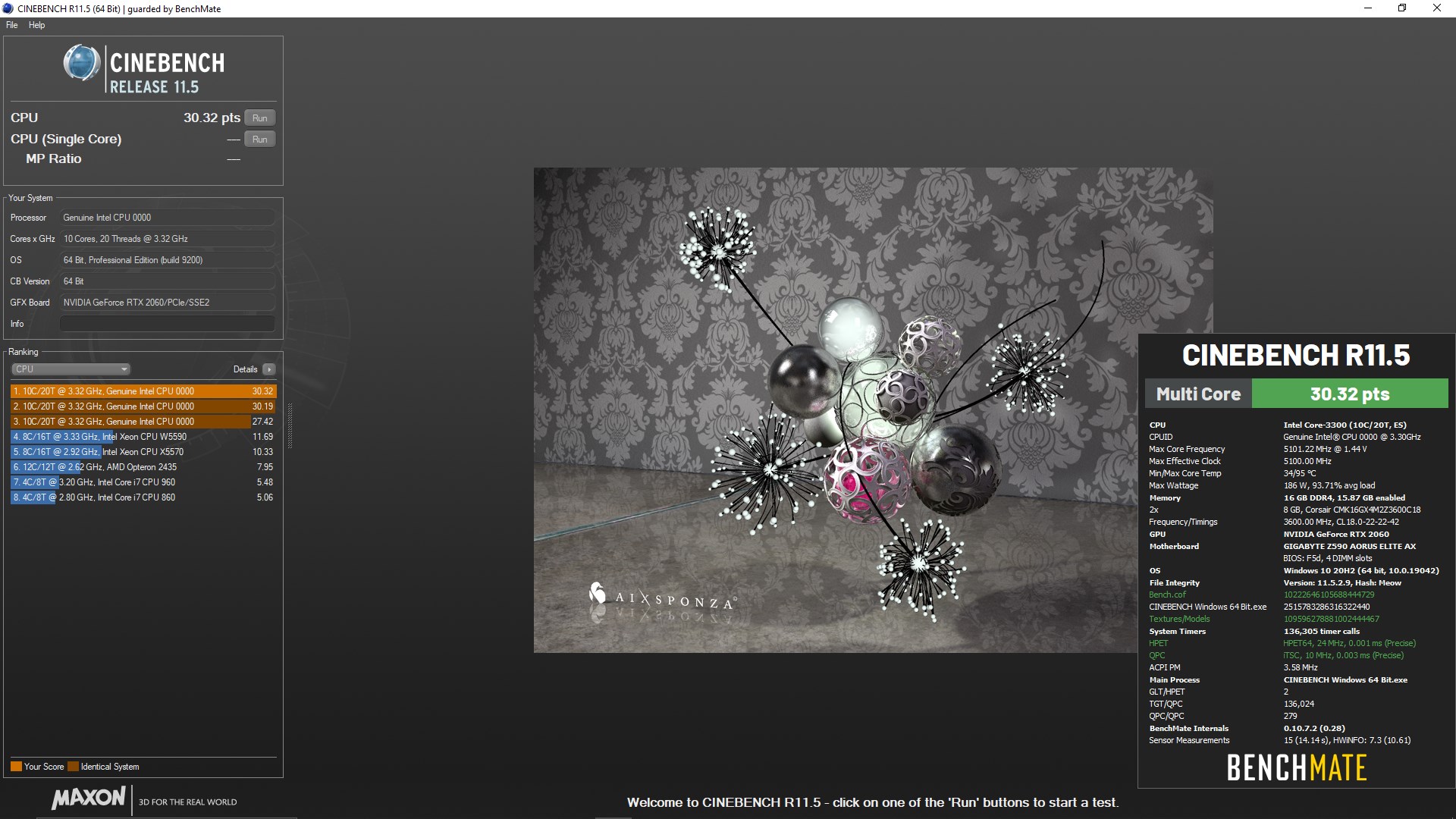Click the Cores x GHz field value
The image size is (1456, 819).
coord(168,239)
